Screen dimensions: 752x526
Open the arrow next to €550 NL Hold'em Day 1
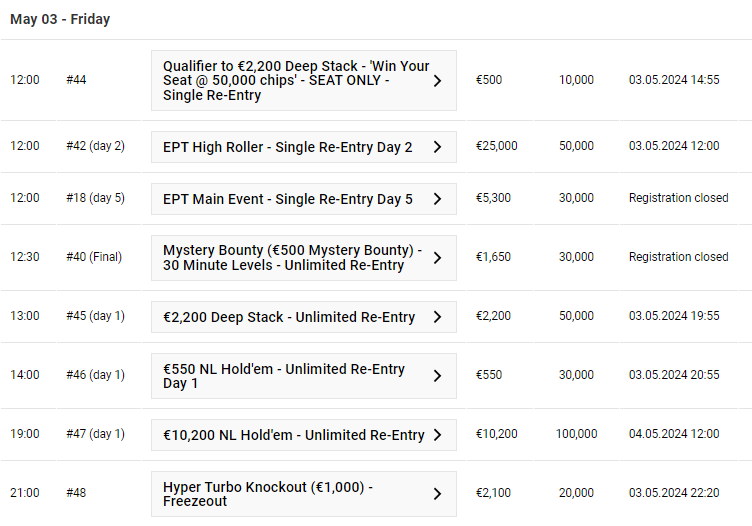(437, 376)
